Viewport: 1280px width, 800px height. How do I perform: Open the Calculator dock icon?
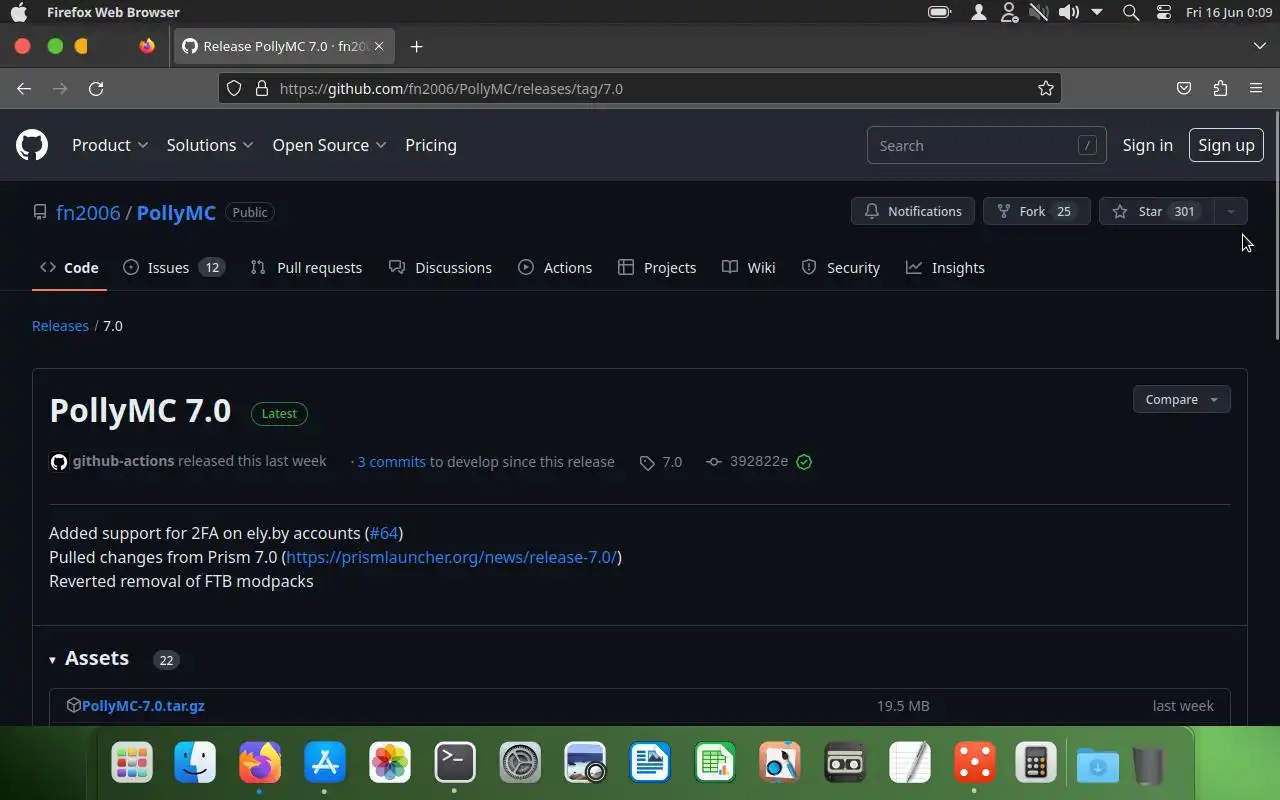point(1035,764)
